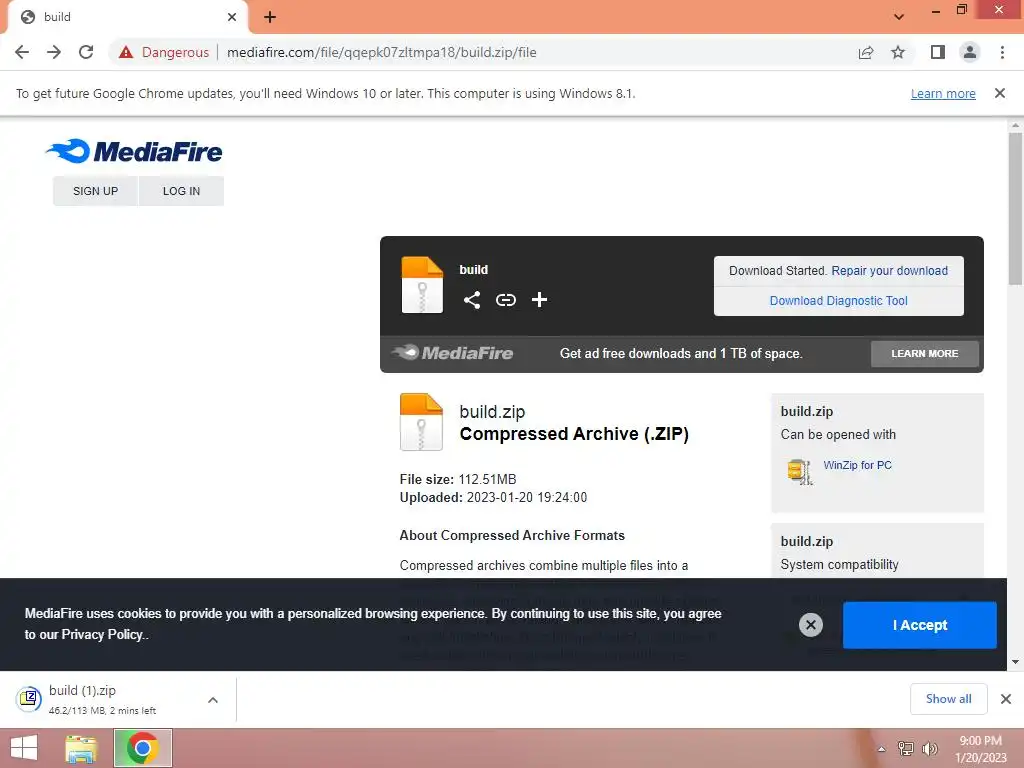Image resolution: width=1024 pixels, height=768 pixels.
Task: Click the WinZip icon
Action: [800, 472]
